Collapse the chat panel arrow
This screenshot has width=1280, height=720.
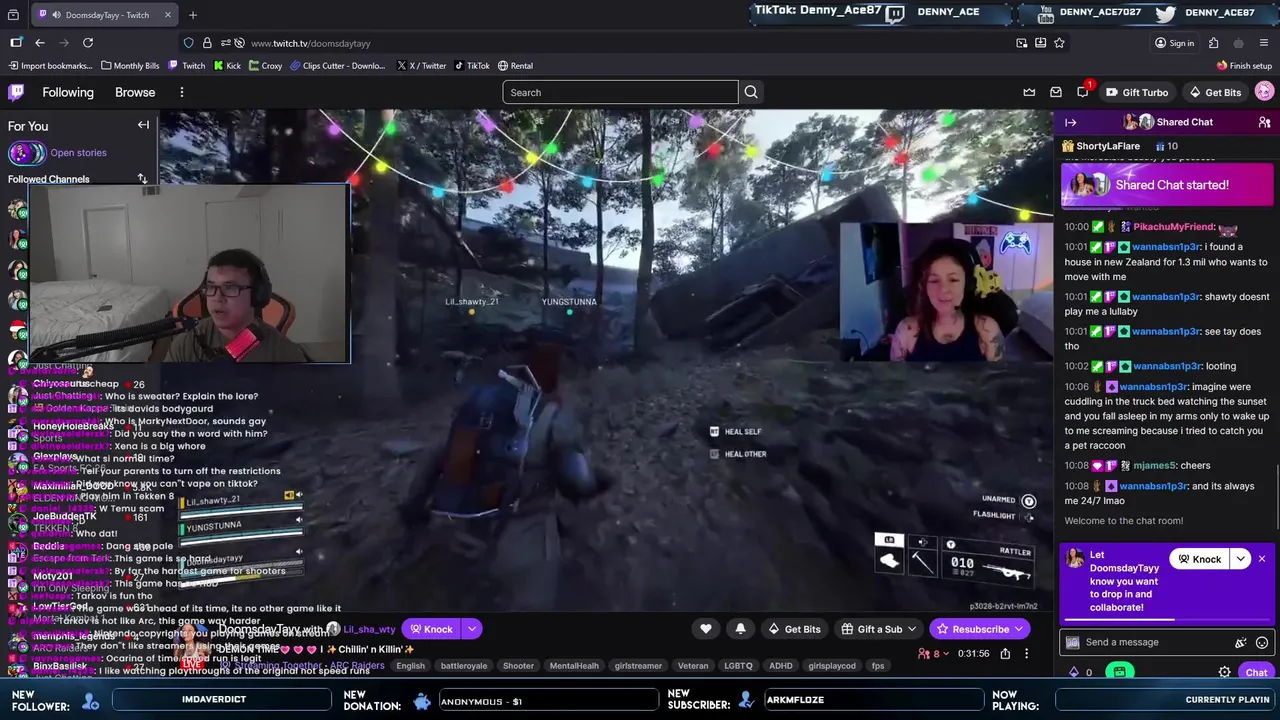(1070, 122)
